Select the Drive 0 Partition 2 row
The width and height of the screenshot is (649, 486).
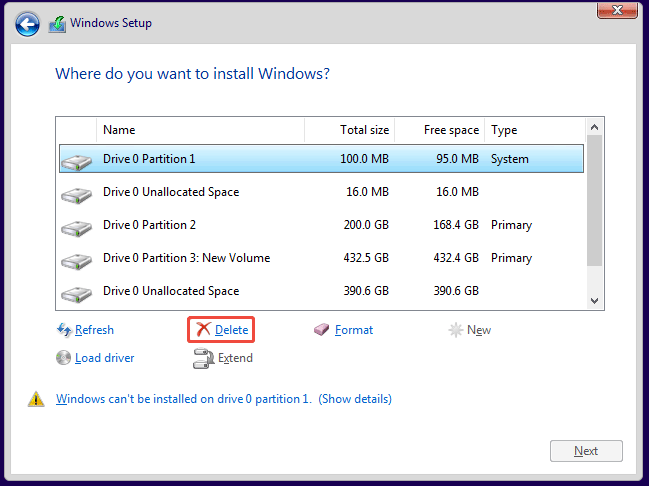(x=322, y=225)
